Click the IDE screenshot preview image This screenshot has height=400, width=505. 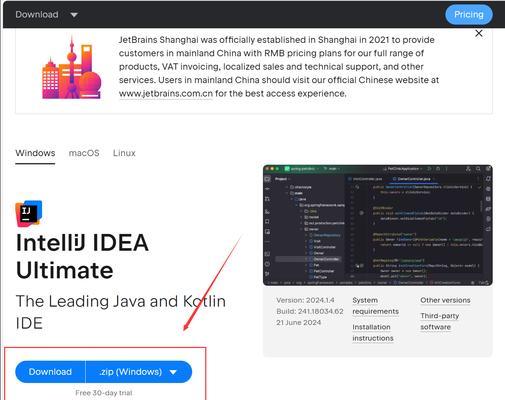[378, 225]
